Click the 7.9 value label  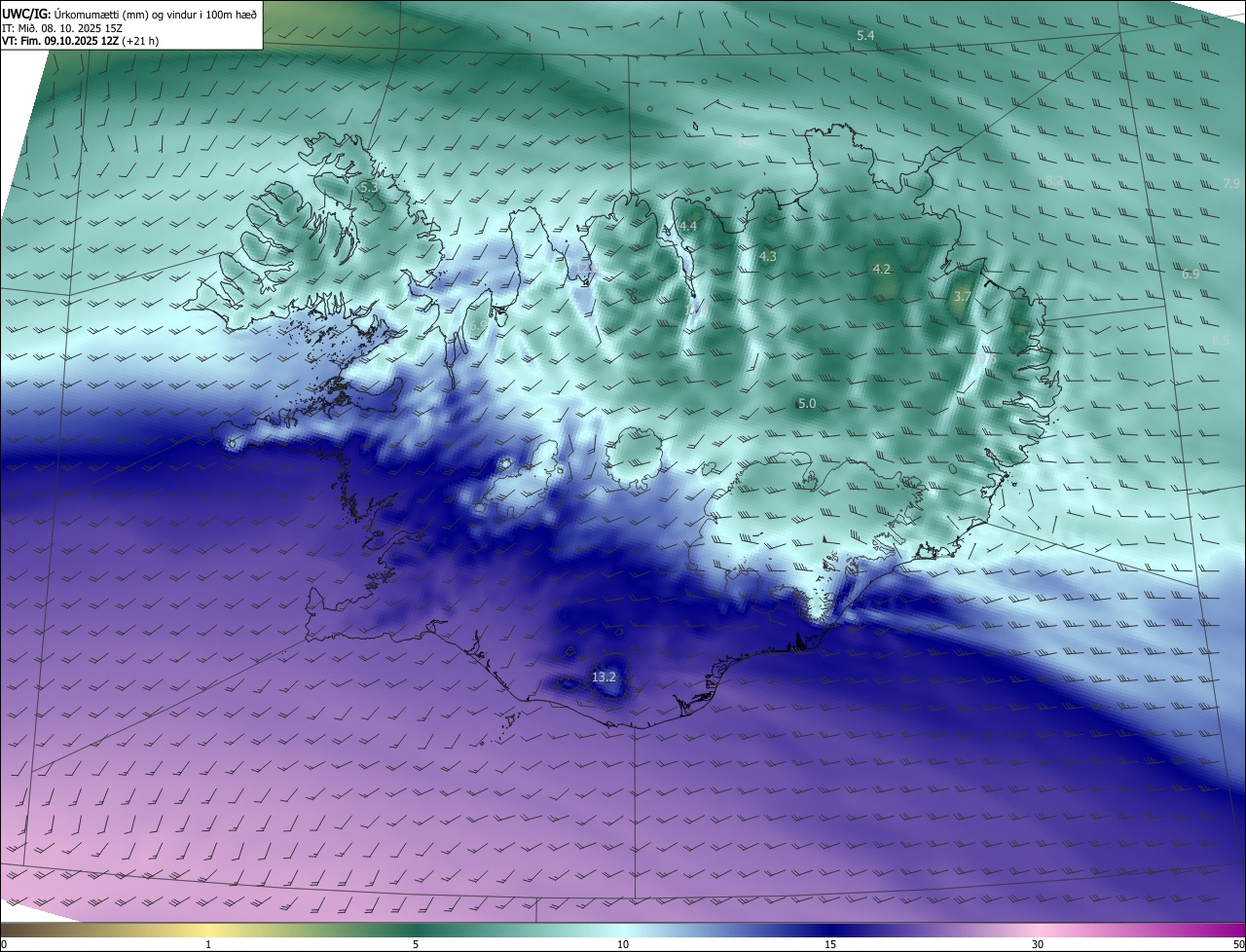click(1231, 183)
